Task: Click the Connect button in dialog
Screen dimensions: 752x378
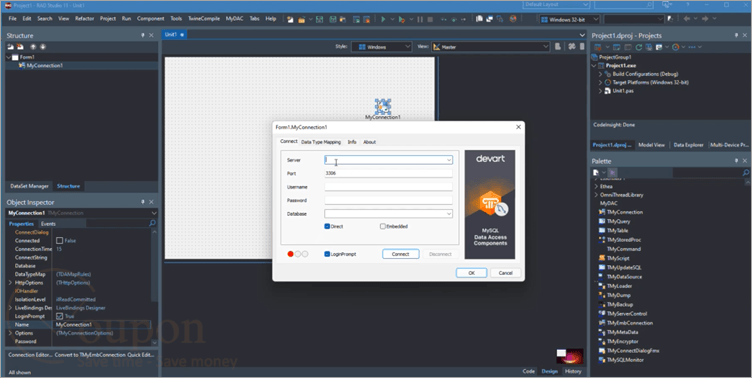Action: point(400,254)
